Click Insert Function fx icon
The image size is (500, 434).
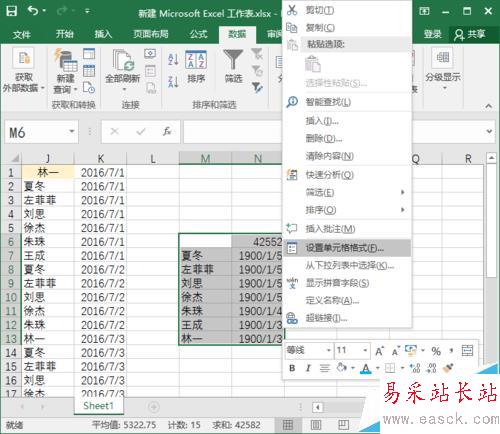point(167,131)
